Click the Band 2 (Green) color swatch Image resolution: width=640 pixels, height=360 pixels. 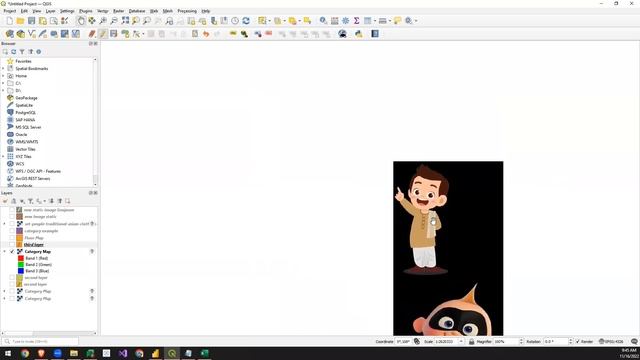[x=21, y=264]
